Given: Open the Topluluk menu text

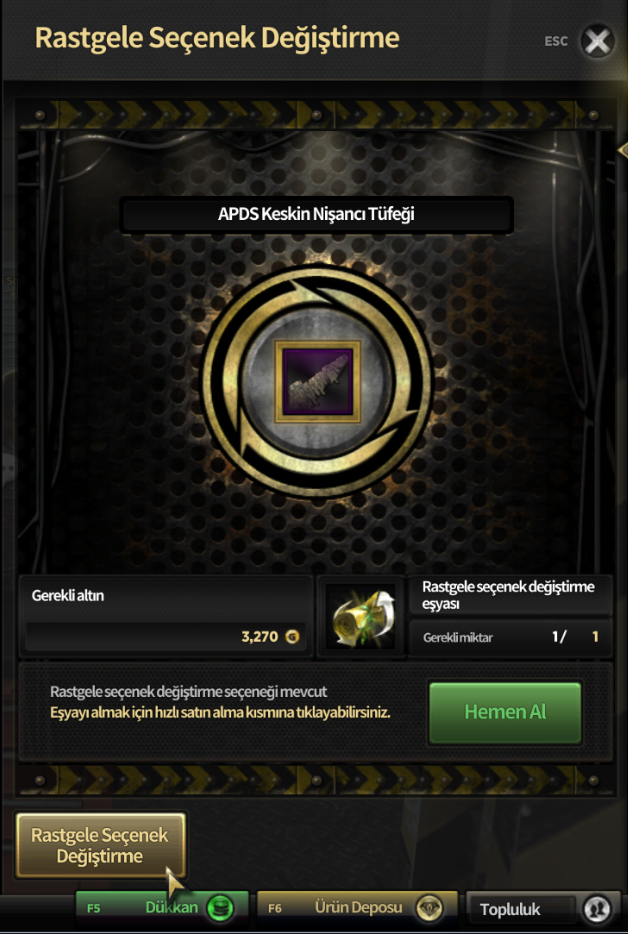Looking at the screenshot, I should (x=510, y=910).
